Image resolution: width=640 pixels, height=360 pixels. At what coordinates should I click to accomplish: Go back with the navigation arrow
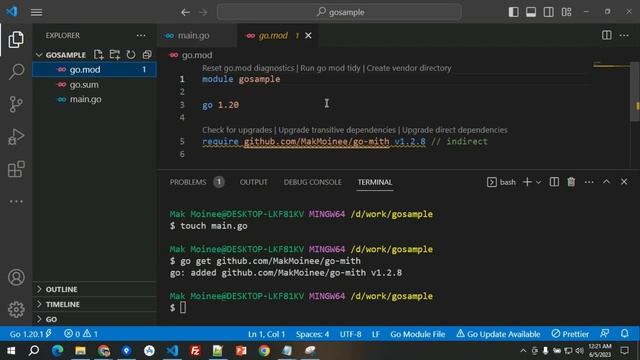185,12
